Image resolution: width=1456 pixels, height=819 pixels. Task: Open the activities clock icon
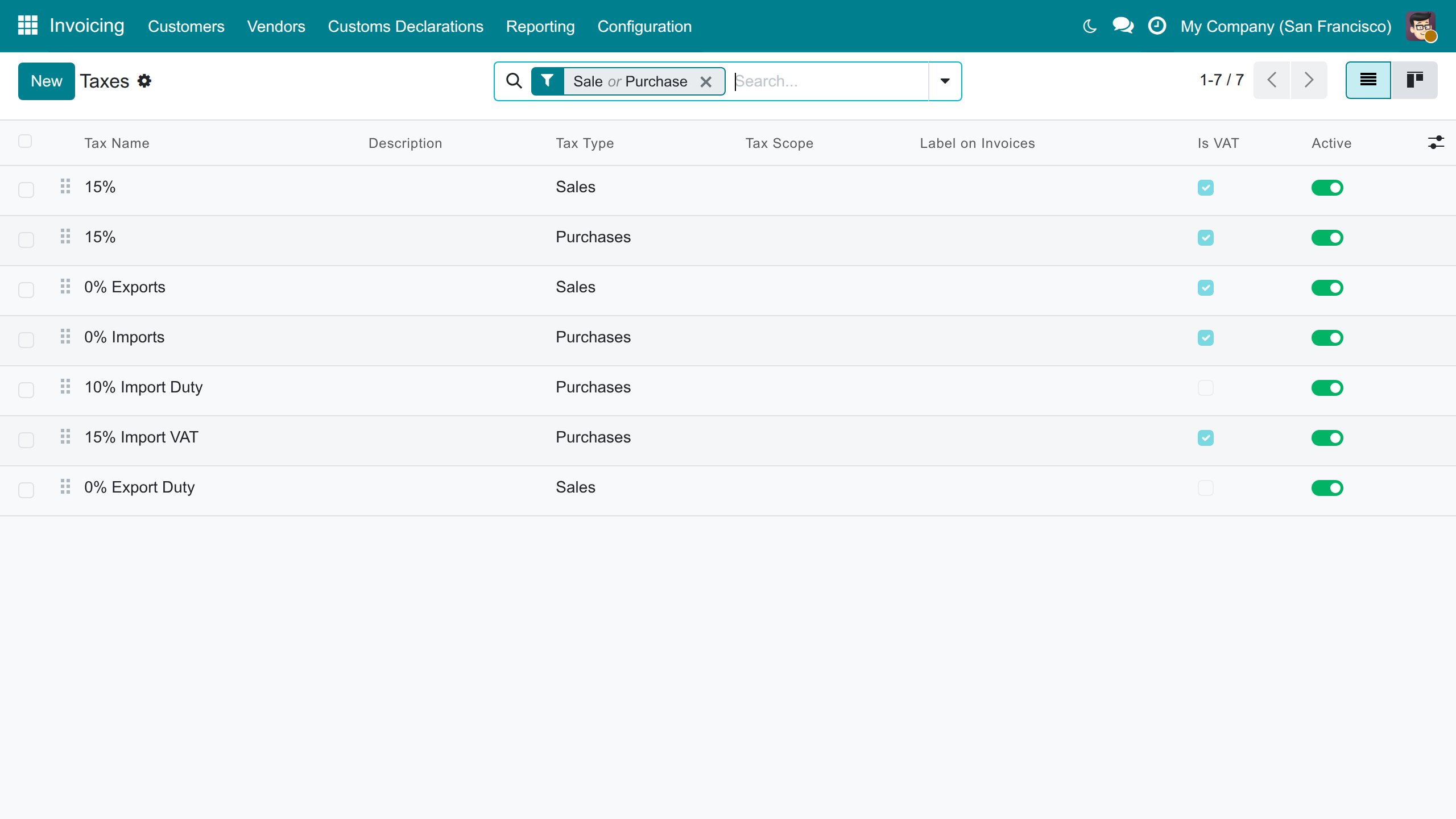(1157, 26)
